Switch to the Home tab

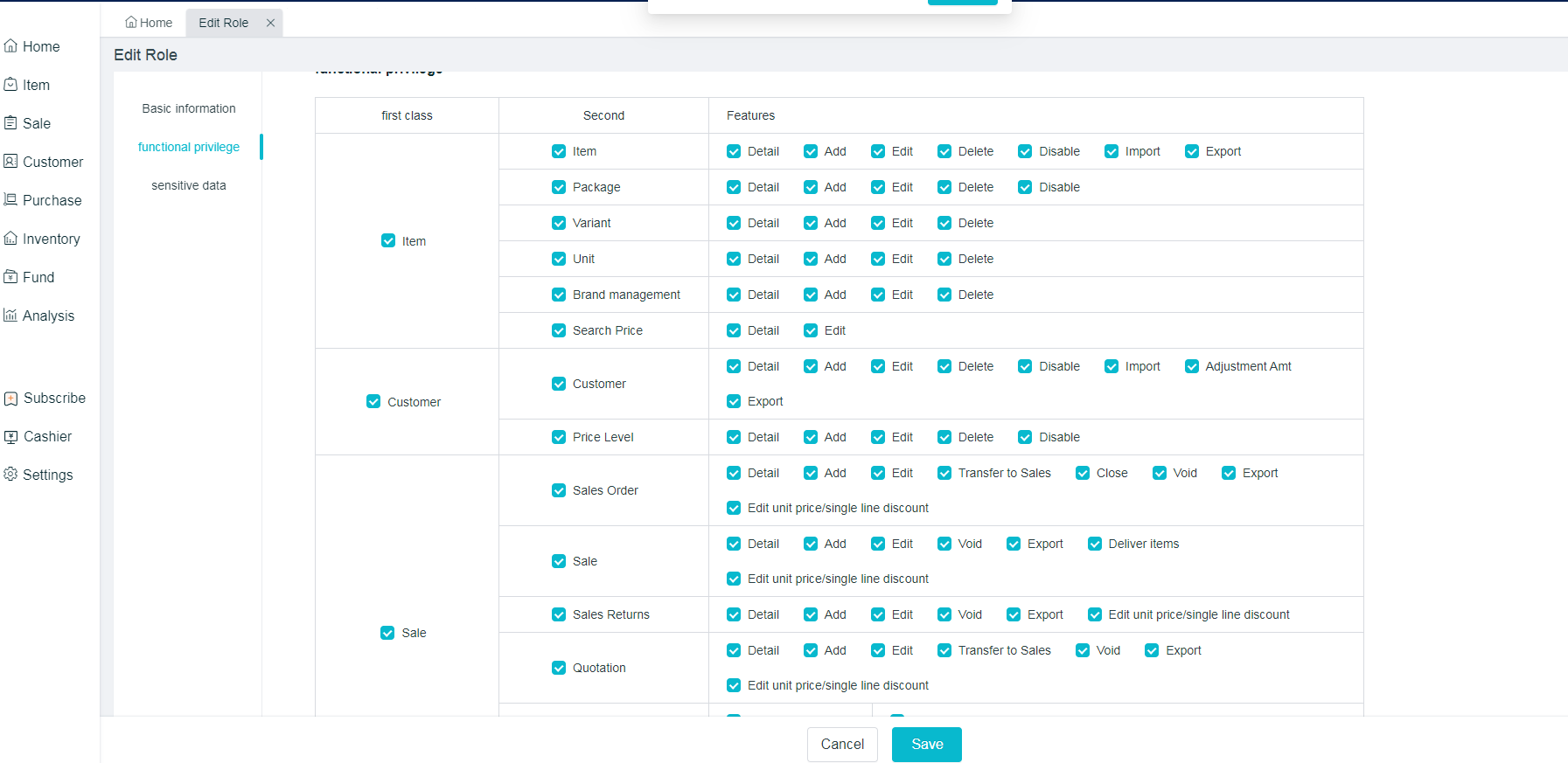149,23
